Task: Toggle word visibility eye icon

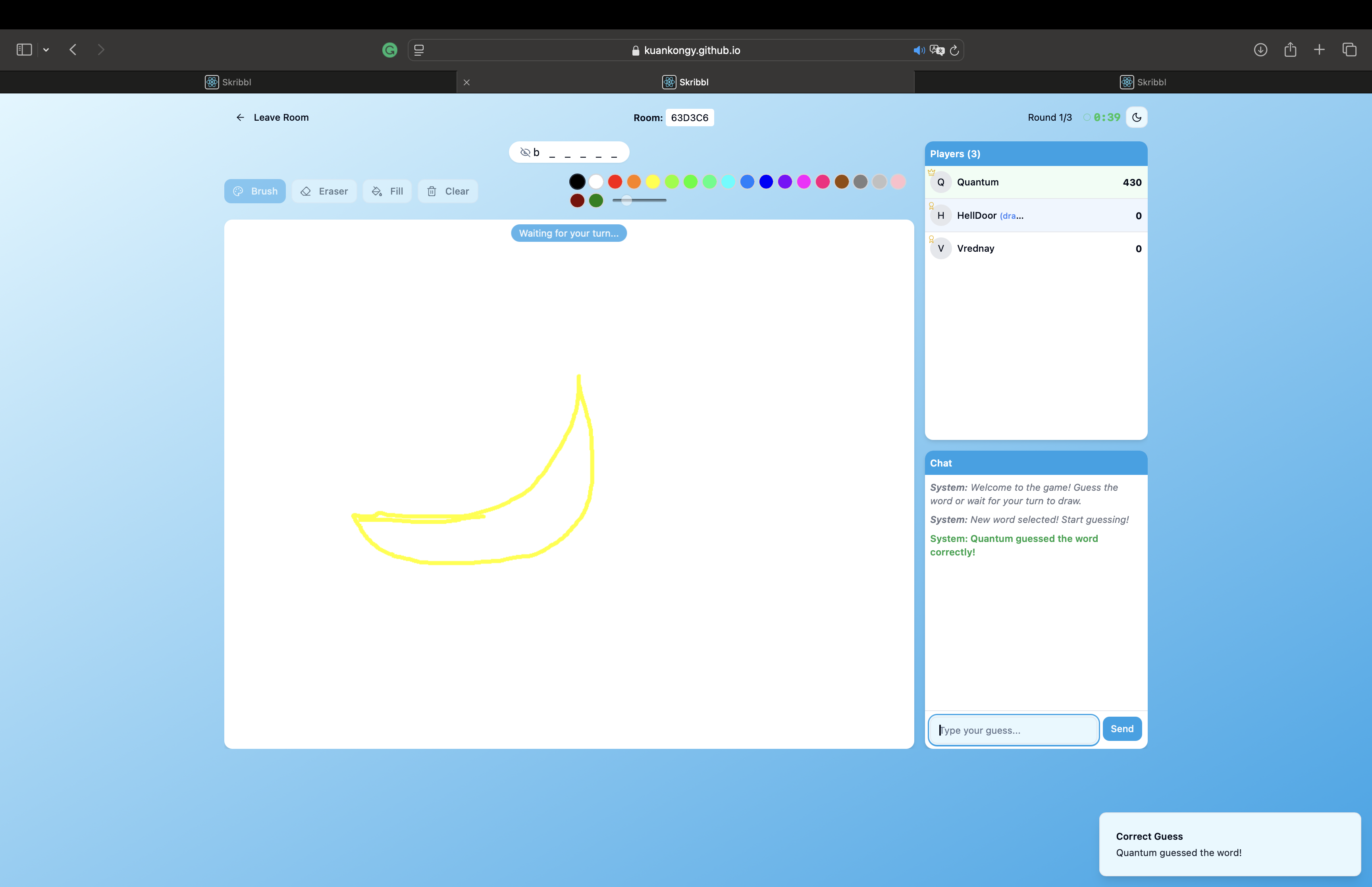Action: pos(525,152)
